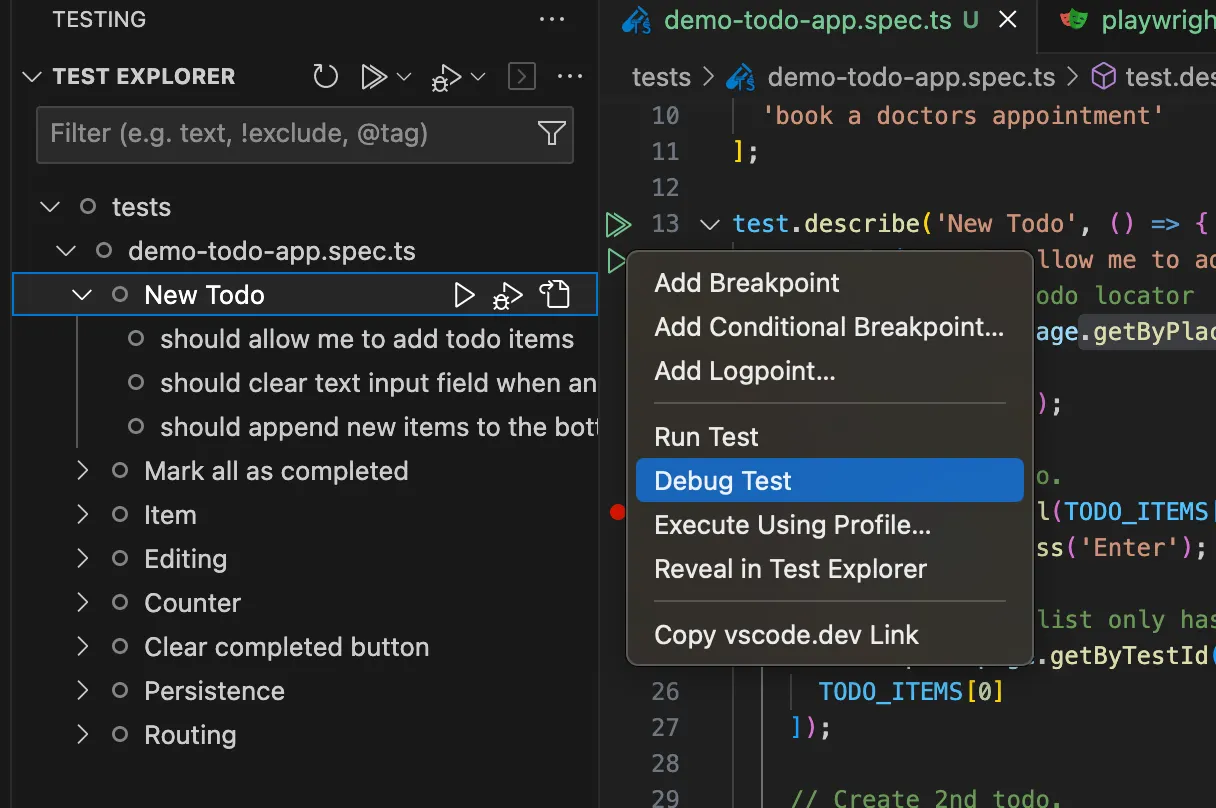1216x808 pixels.
Task: Fold test.describe block at line 13
Action: tap(710, 224)
